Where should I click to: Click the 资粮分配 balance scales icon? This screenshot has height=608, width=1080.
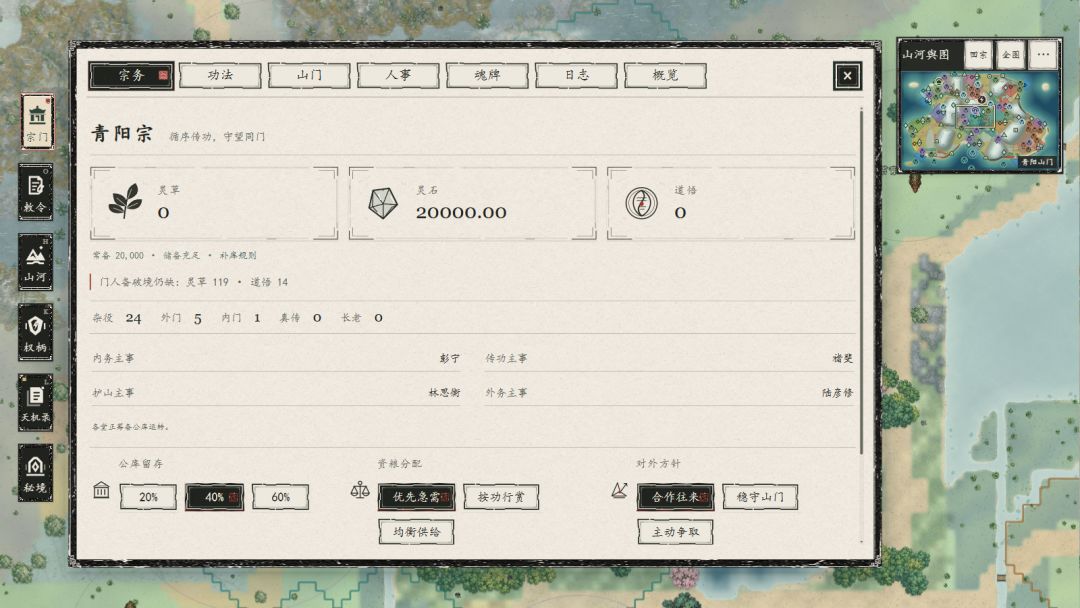point(360,490)
